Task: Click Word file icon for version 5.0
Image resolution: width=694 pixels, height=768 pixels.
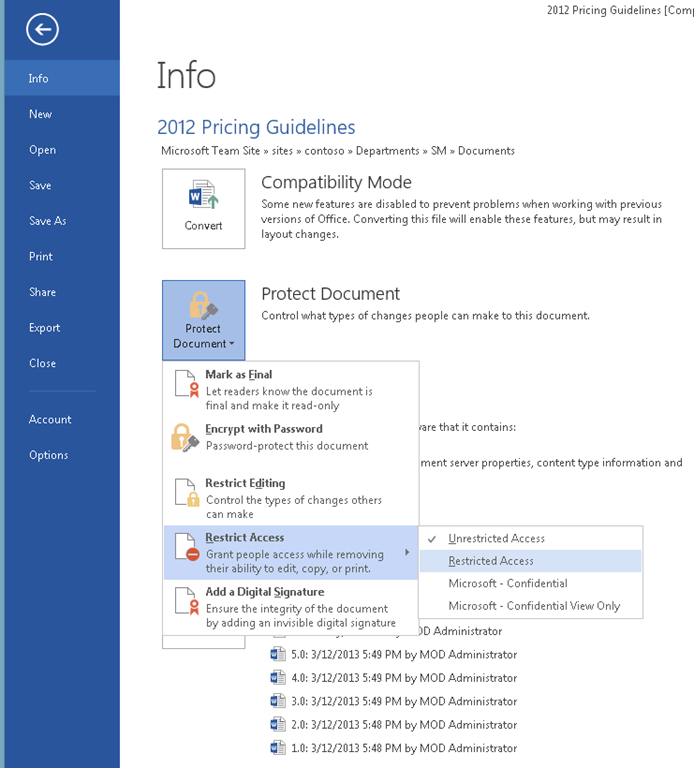Action: [278, 654]
